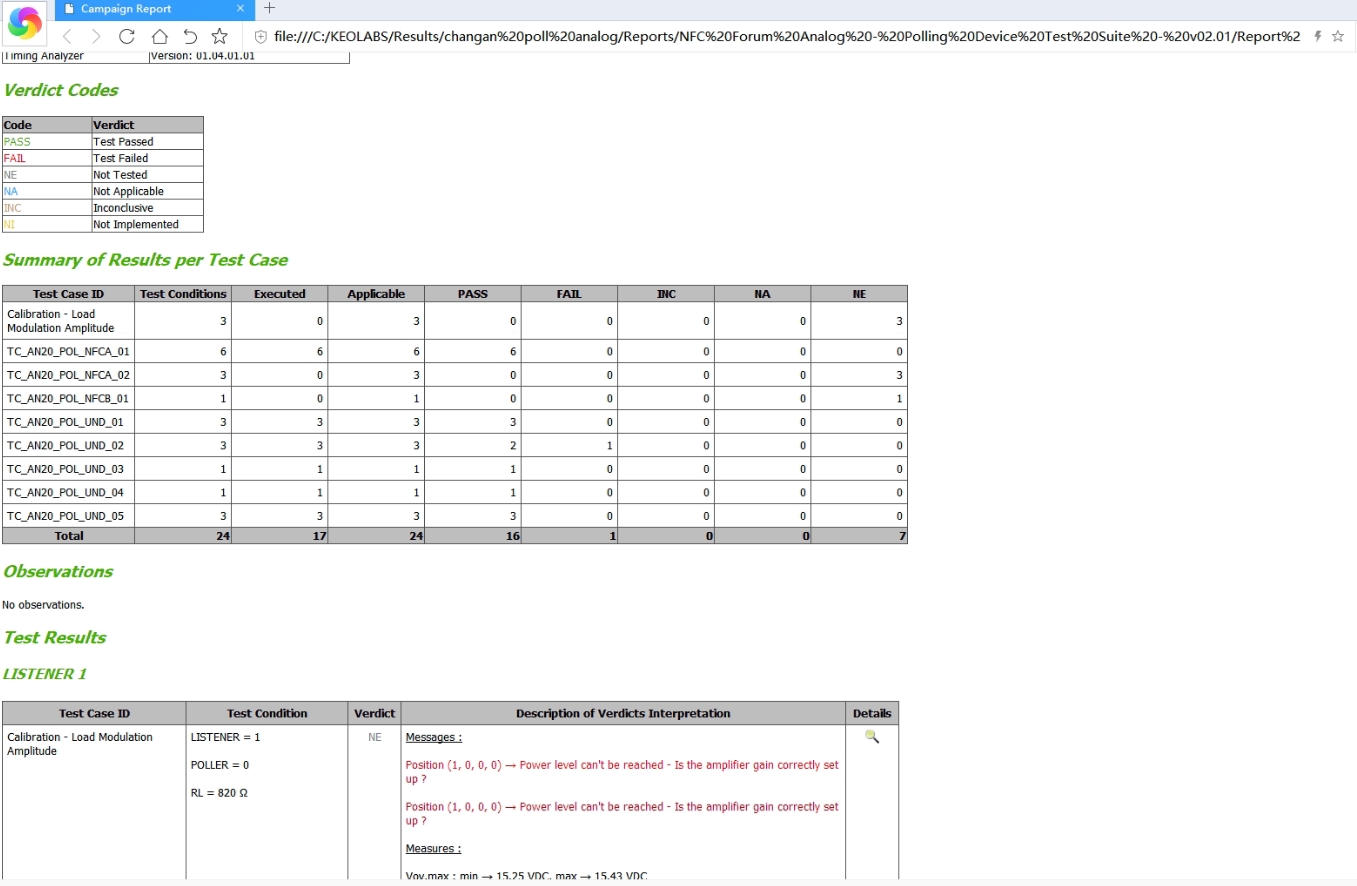Click the Observations heading
1357x886 pixels.
58,571
